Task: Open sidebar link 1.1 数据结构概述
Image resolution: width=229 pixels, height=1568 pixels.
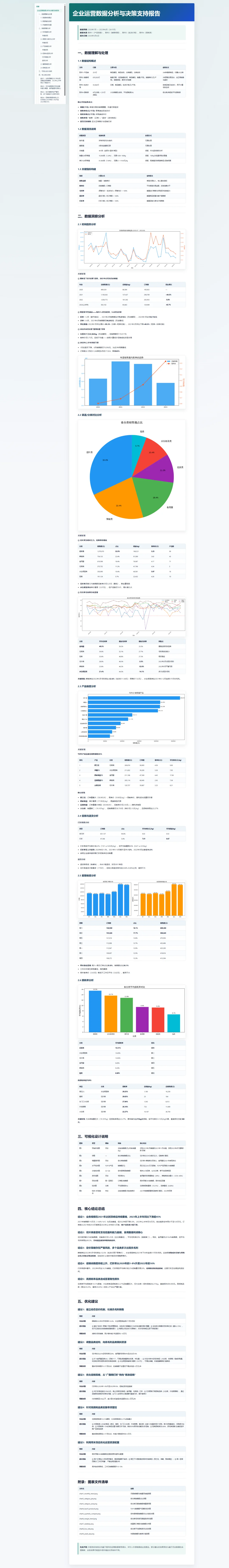Action: pos(46,18)
